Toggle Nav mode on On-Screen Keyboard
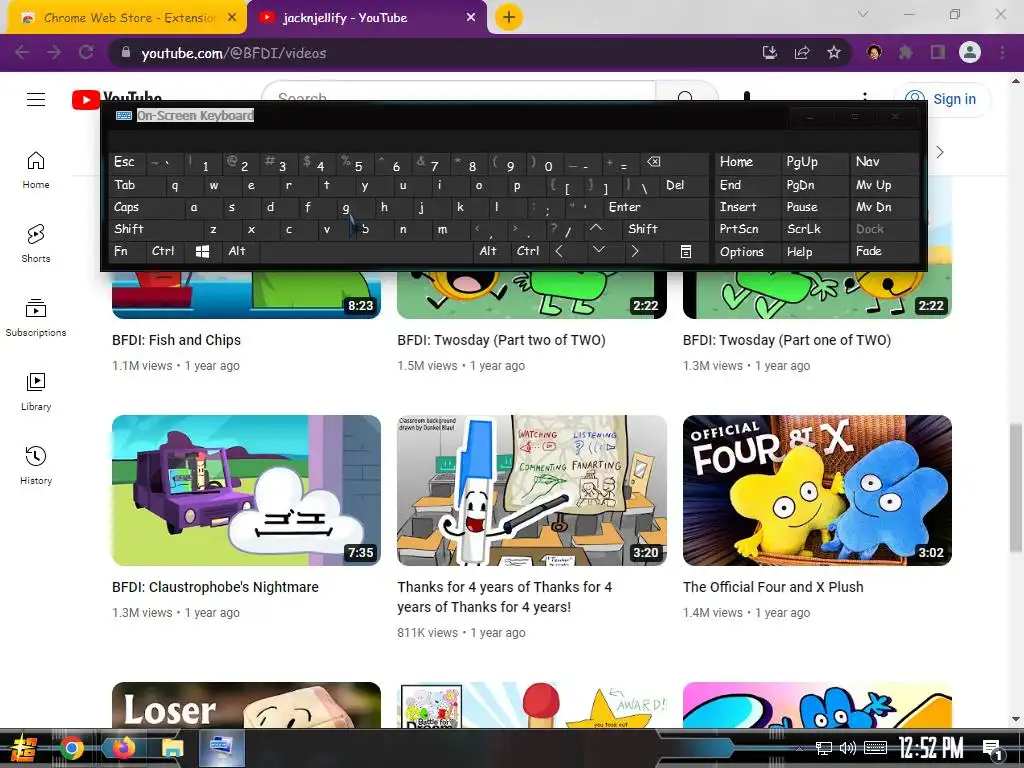Image resolution: width=1024 pixels, height=768 pixels. [x=883, y=162]
